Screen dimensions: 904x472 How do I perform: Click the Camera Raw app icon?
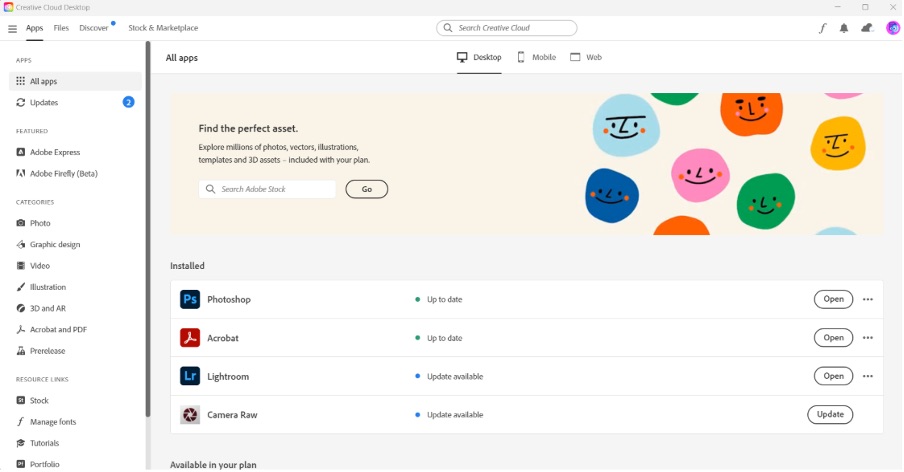[190, 414]
